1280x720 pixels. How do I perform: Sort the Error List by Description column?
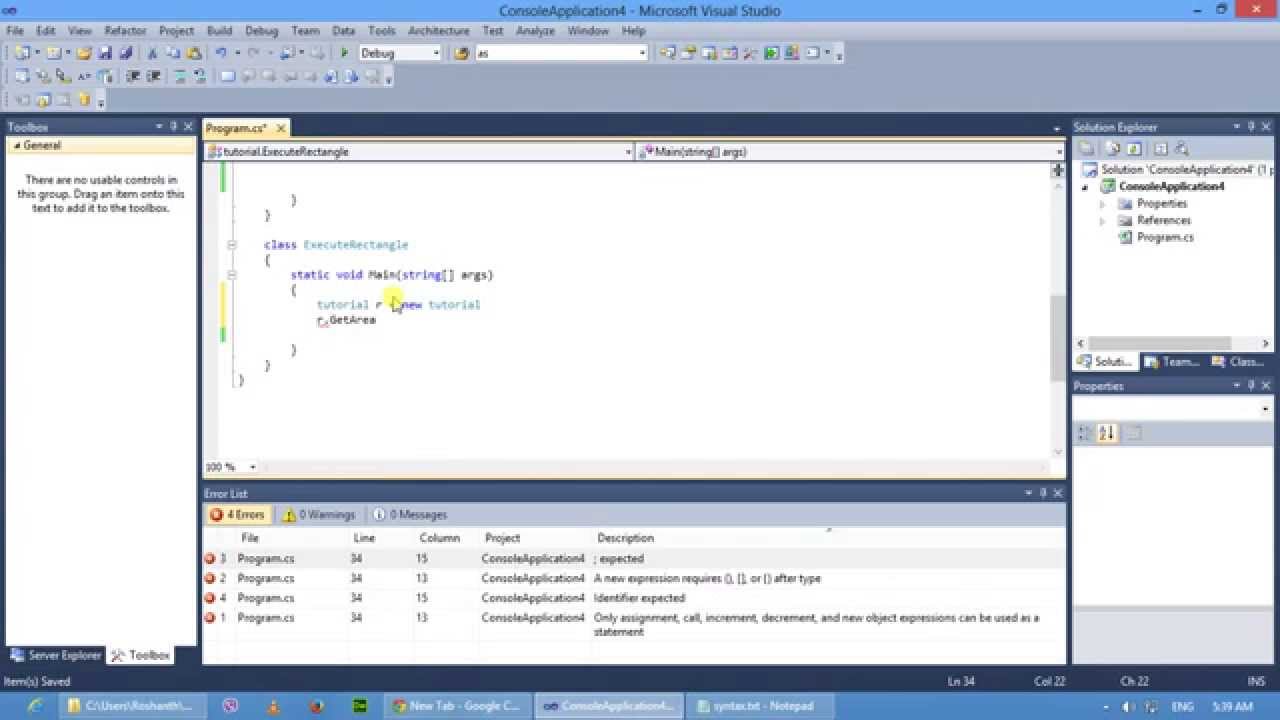625,538
